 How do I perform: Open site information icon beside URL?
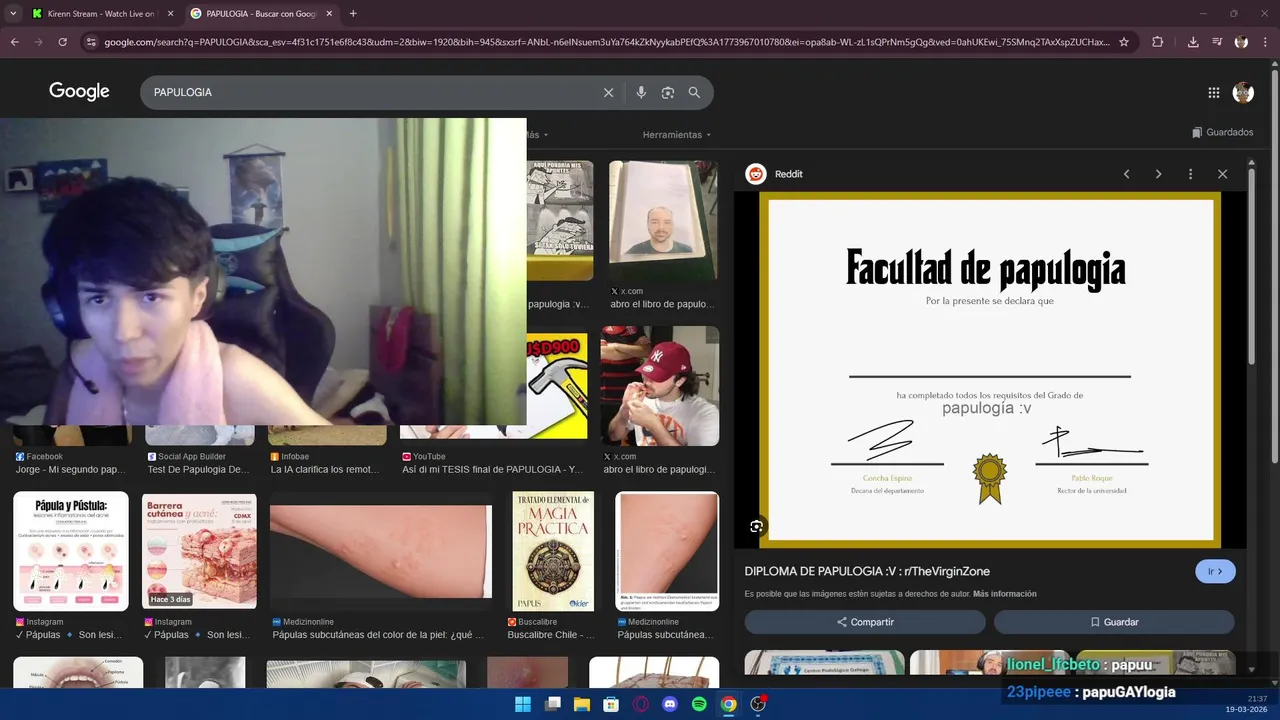(x=91, y=42)
